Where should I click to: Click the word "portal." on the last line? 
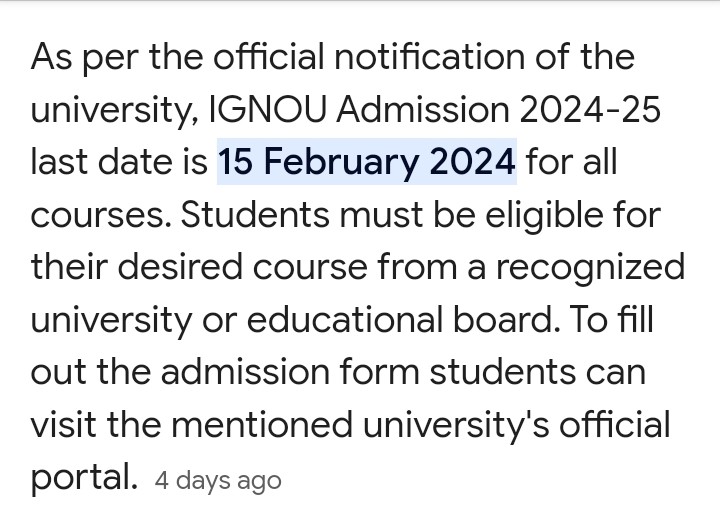84,478
